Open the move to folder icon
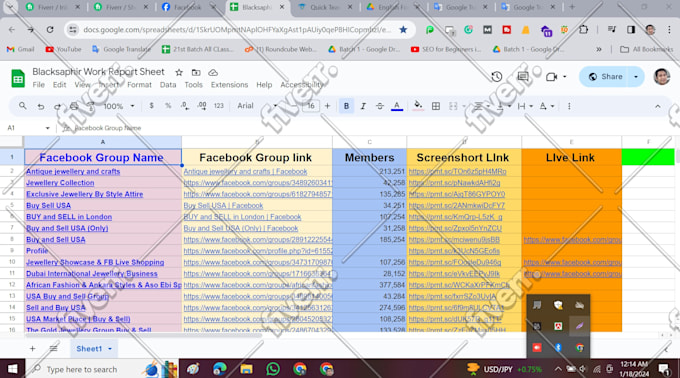The width and height of the screenshot is (680, 378). [196, 72]
